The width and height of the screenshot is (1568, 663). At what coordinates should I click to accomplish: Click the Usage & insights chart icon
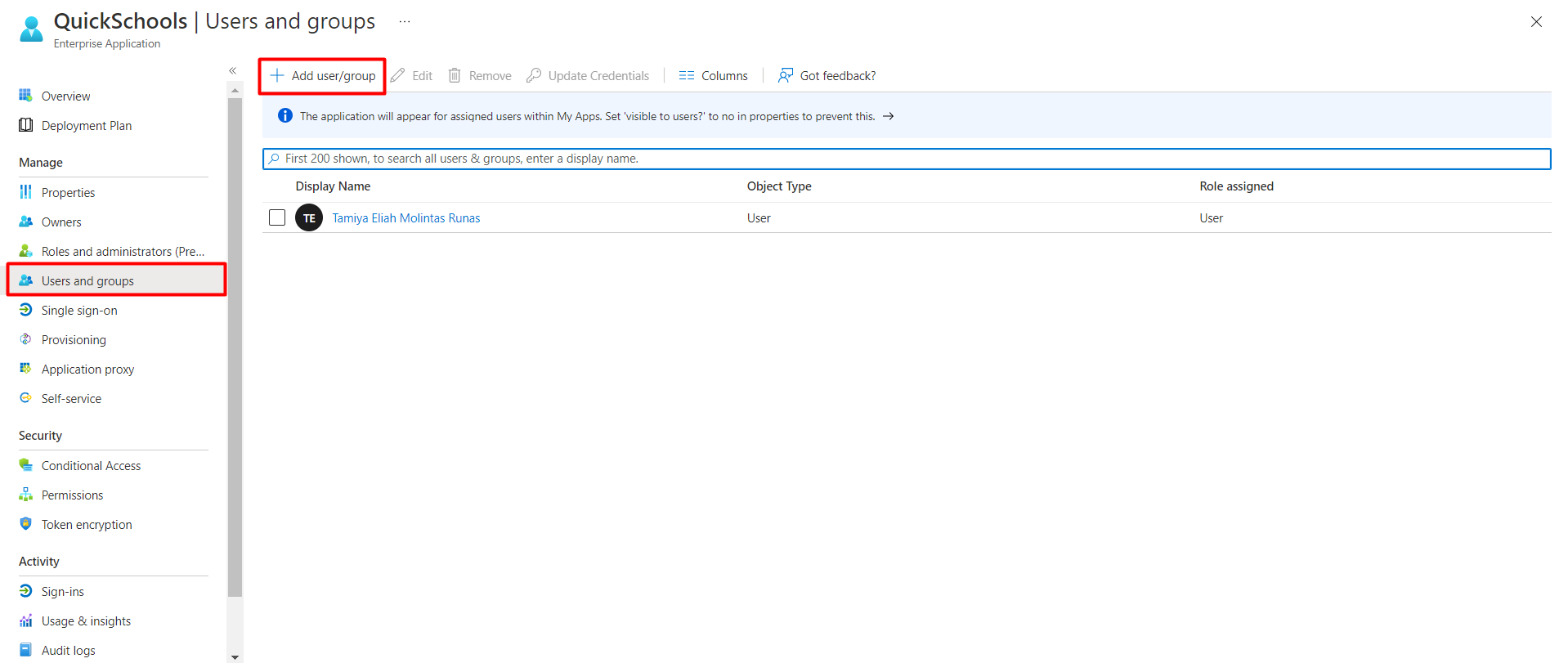25,620
